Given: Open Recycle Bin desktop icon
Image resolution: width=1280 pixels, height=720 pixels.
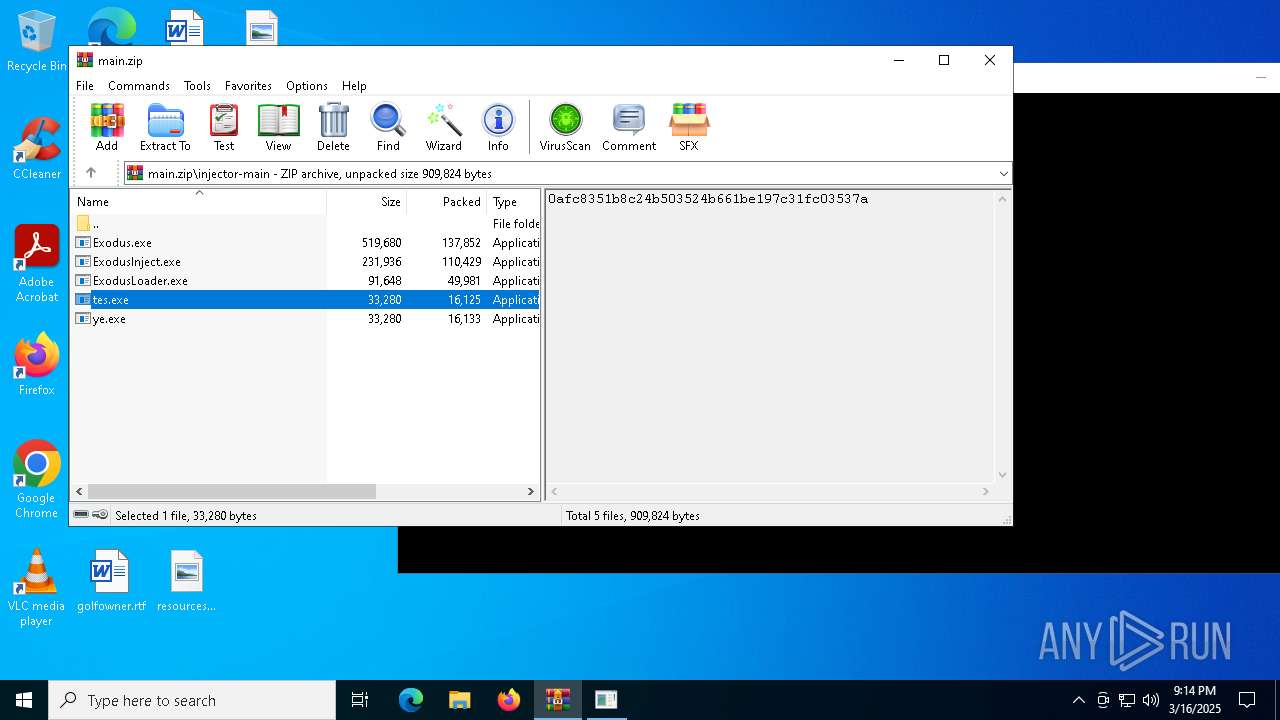Looking at the screenshot, I should tap(37, 42).
